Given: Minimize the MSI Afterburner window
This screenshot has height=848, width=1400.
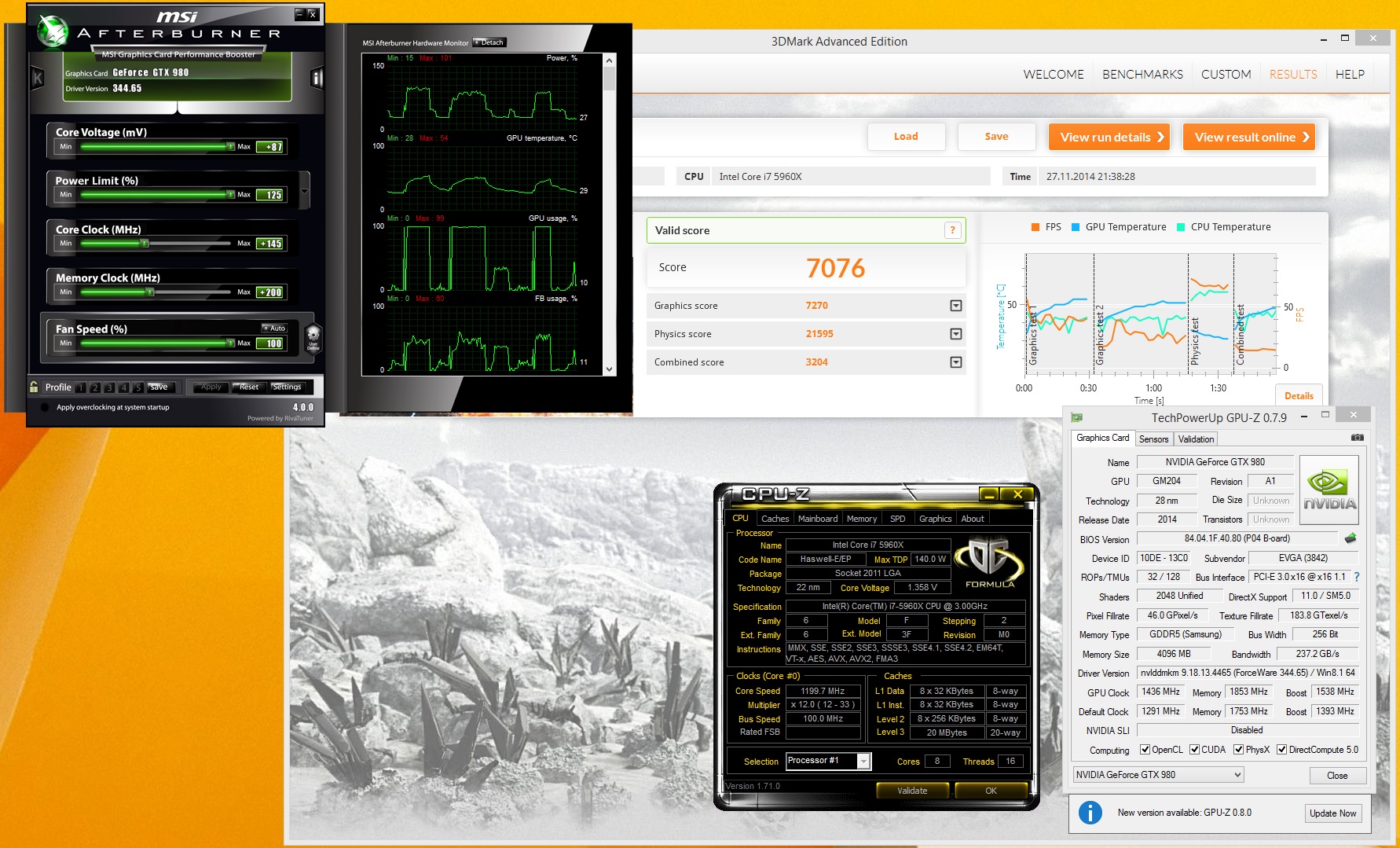Looking at the screenshot, I should tap(299, 14).
